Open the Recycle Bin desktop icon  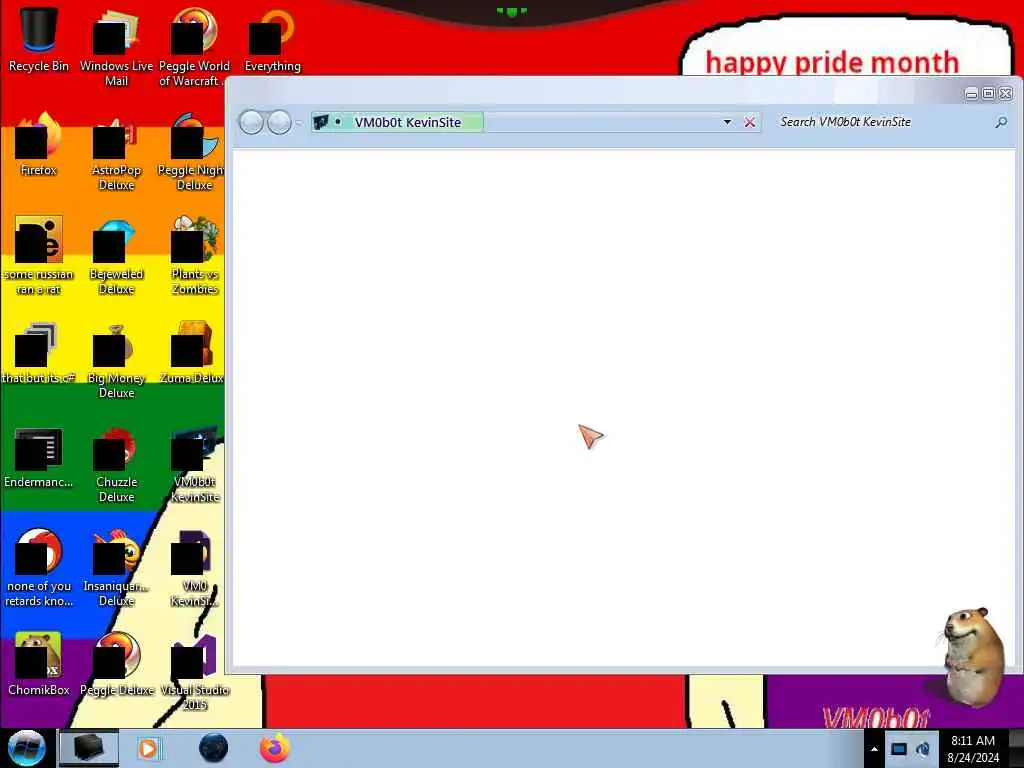pyautogui.click(x=39, y=38)
